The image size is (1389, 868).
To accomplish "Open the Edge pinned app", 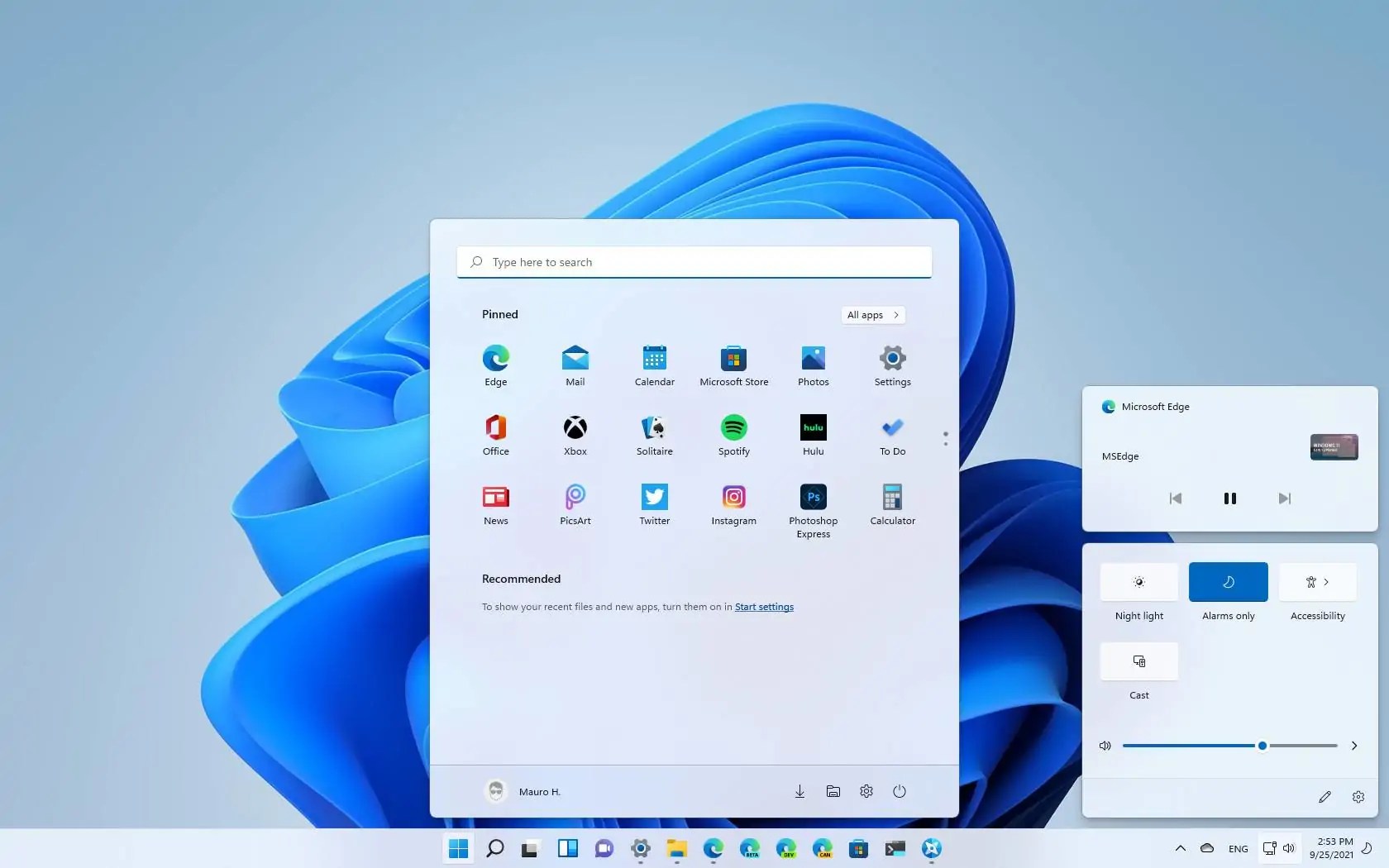I will coord(495,364).
